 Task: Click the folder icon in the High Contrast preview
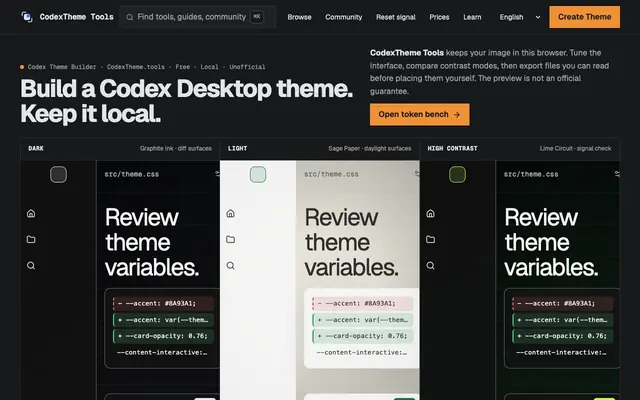(x=430, y=239)
